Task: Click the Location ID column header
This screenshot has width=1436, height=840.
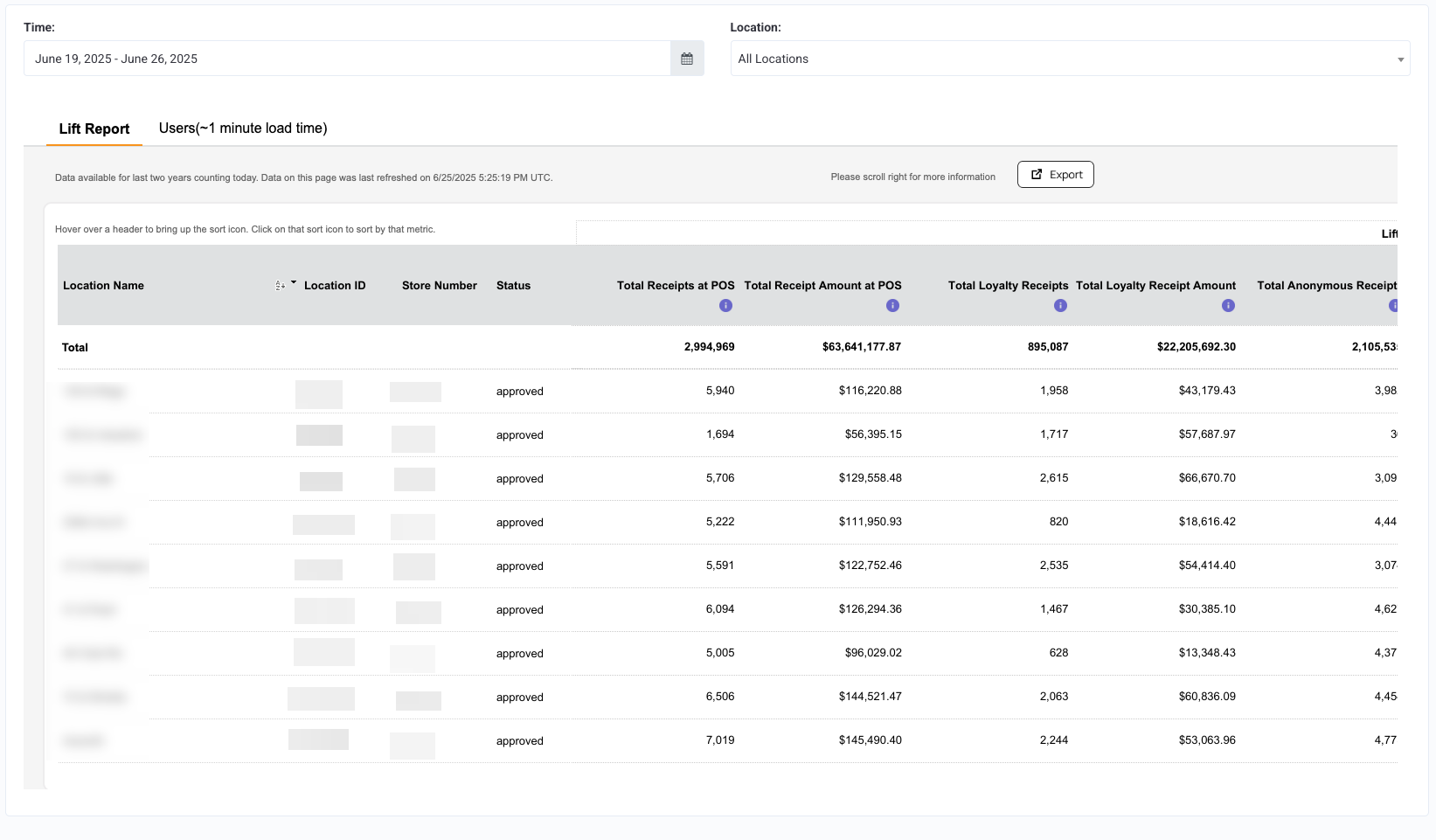Action: (x=335, y=286)
